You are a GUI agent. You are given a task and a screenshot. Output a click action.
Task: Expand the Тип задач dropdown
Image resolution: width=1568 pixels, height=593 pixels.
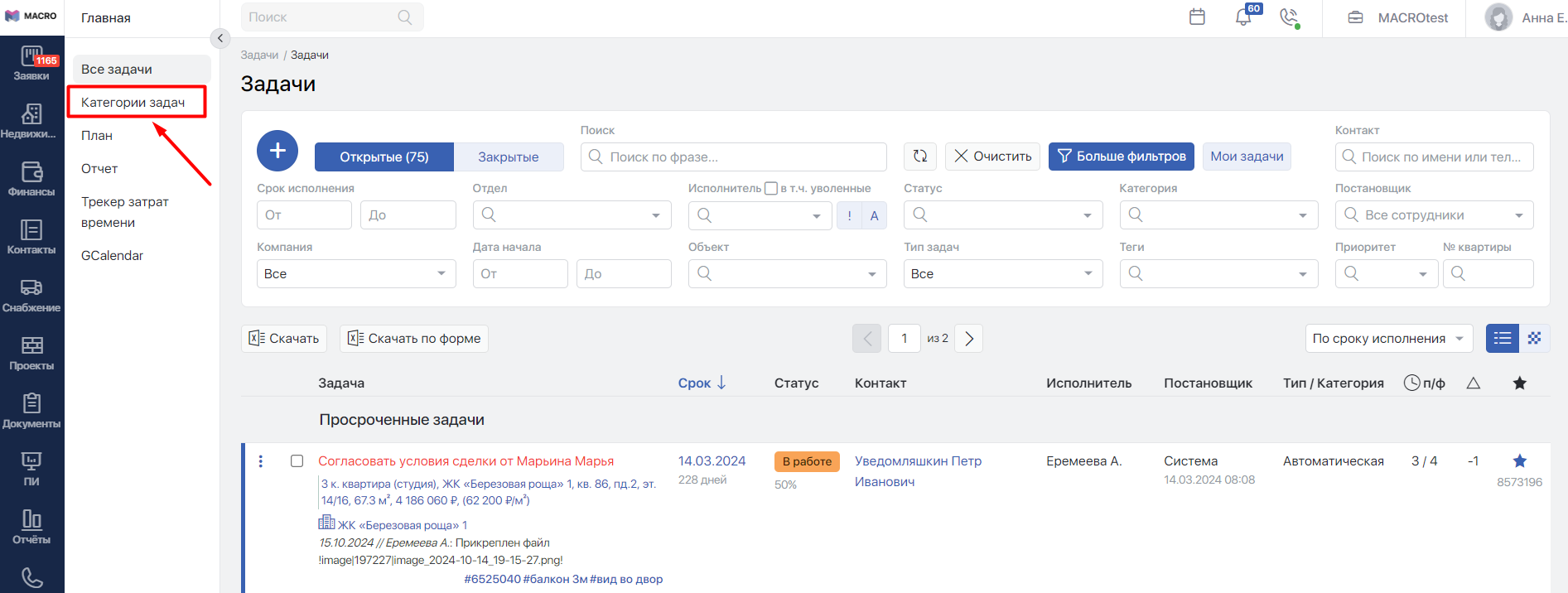click(1002, 273)
